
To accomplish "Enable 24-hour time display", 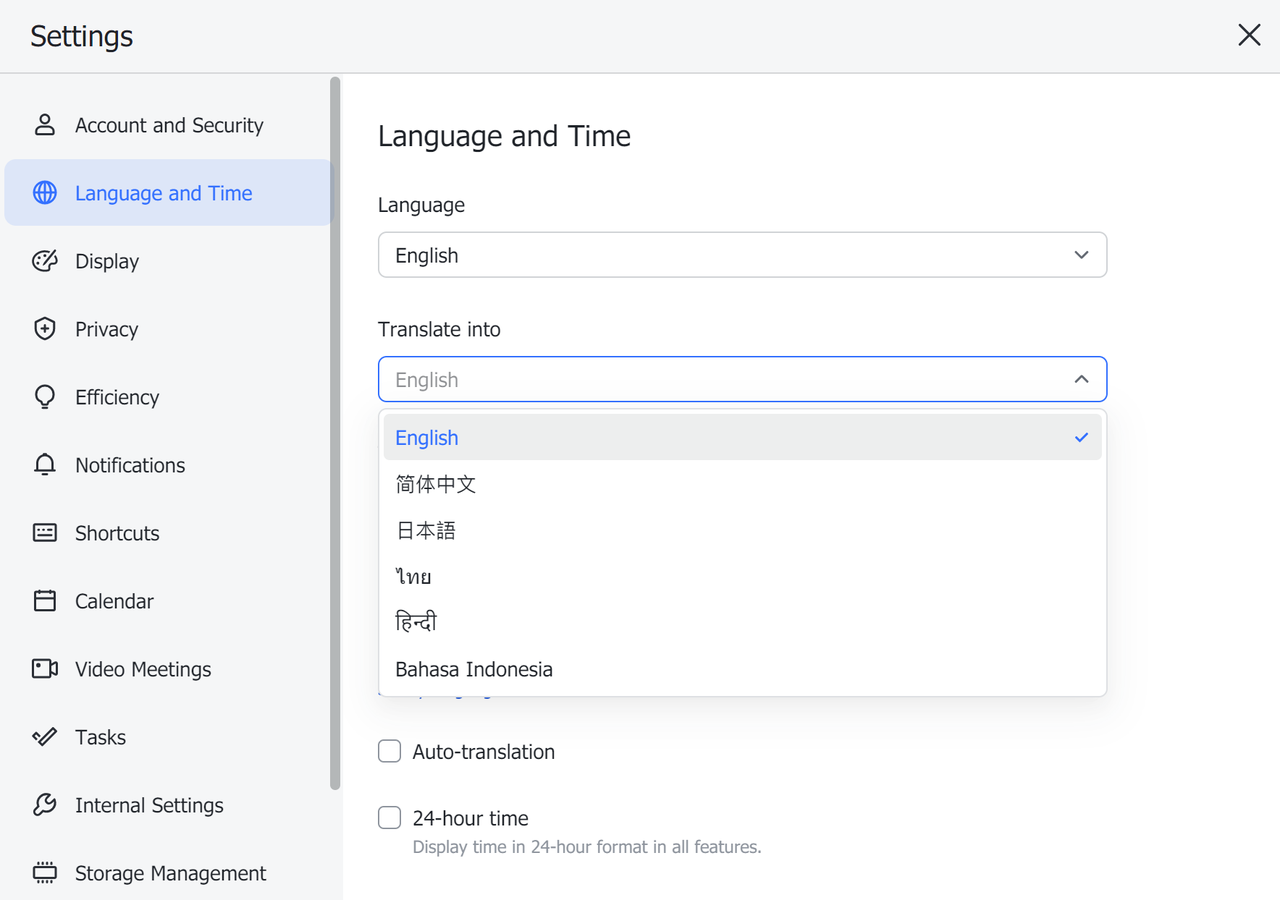I will click(x=389, y=817).
